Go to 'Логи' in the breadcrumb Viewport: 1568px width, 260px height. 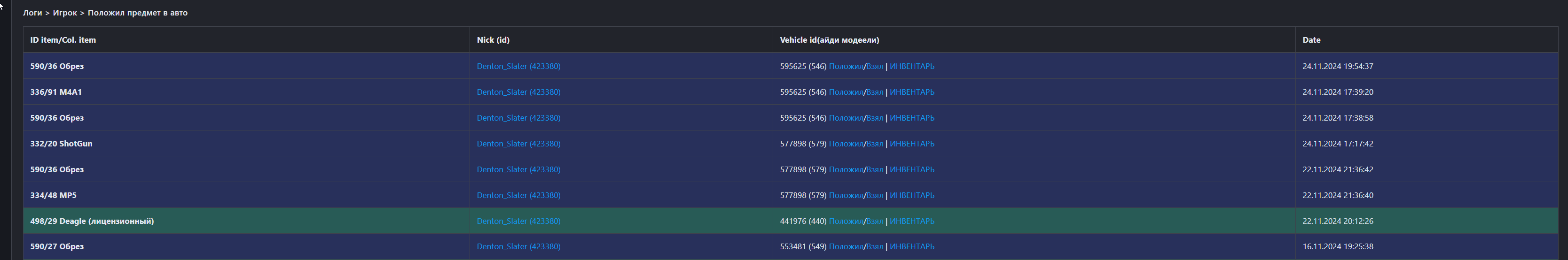pyautogui.click(x=32, y=13)
